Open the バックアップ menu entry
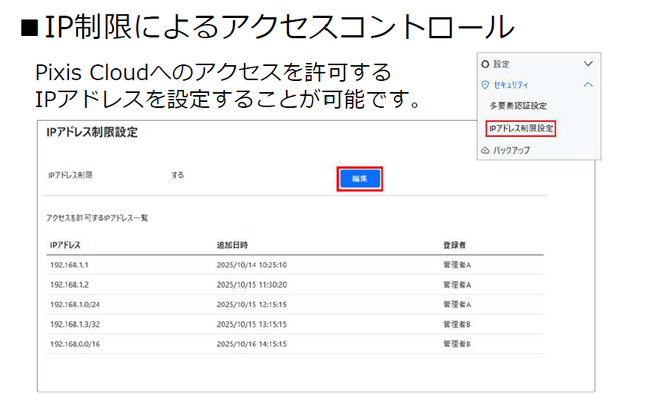 [x=510, y=150]
